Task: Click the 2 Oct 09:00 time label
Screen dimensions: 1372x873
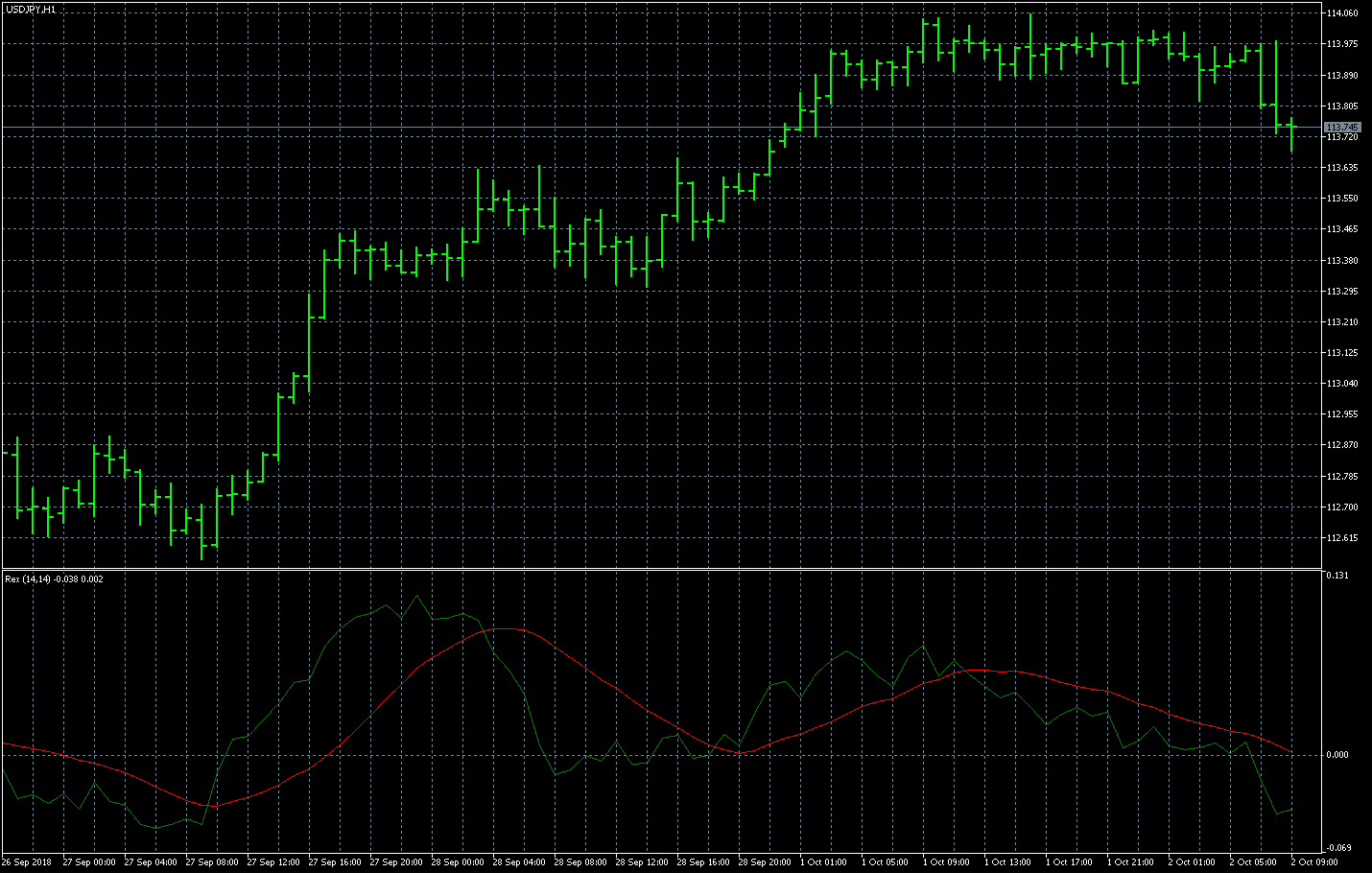Action: click(x=1313, y=861)
